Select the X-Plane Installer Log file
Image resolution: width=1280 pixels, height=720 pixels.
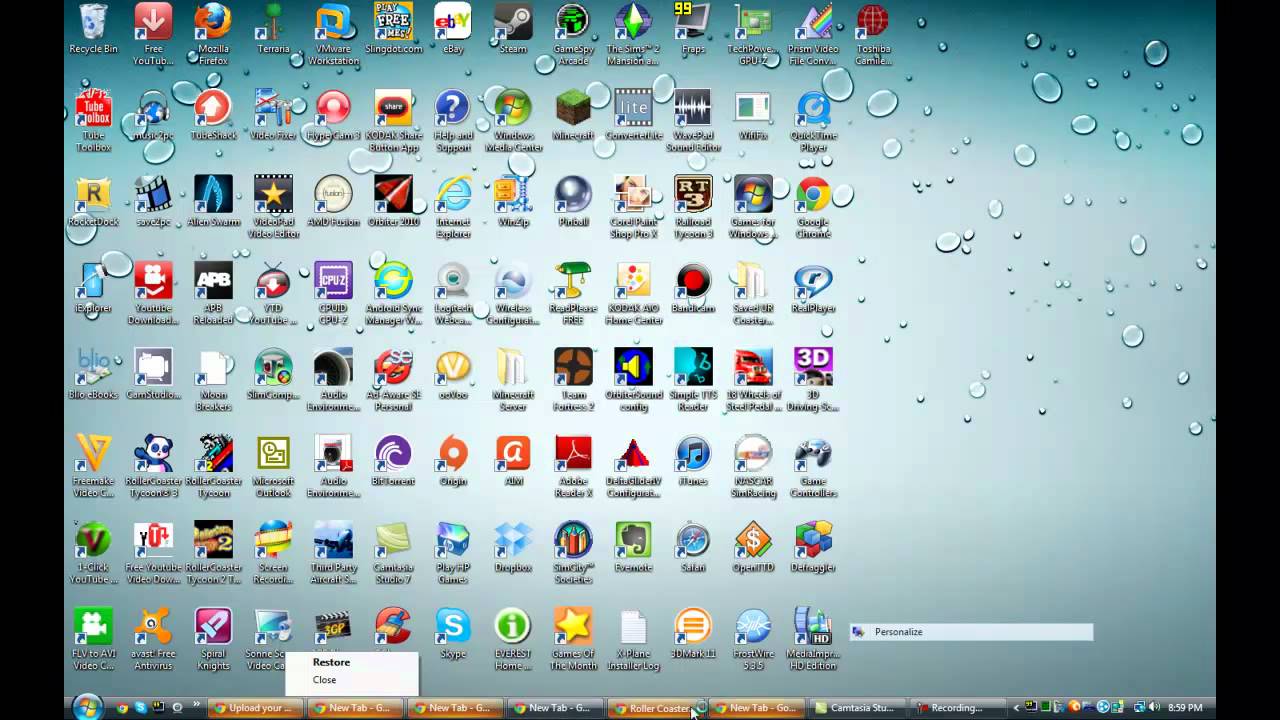tap(633, 639)
